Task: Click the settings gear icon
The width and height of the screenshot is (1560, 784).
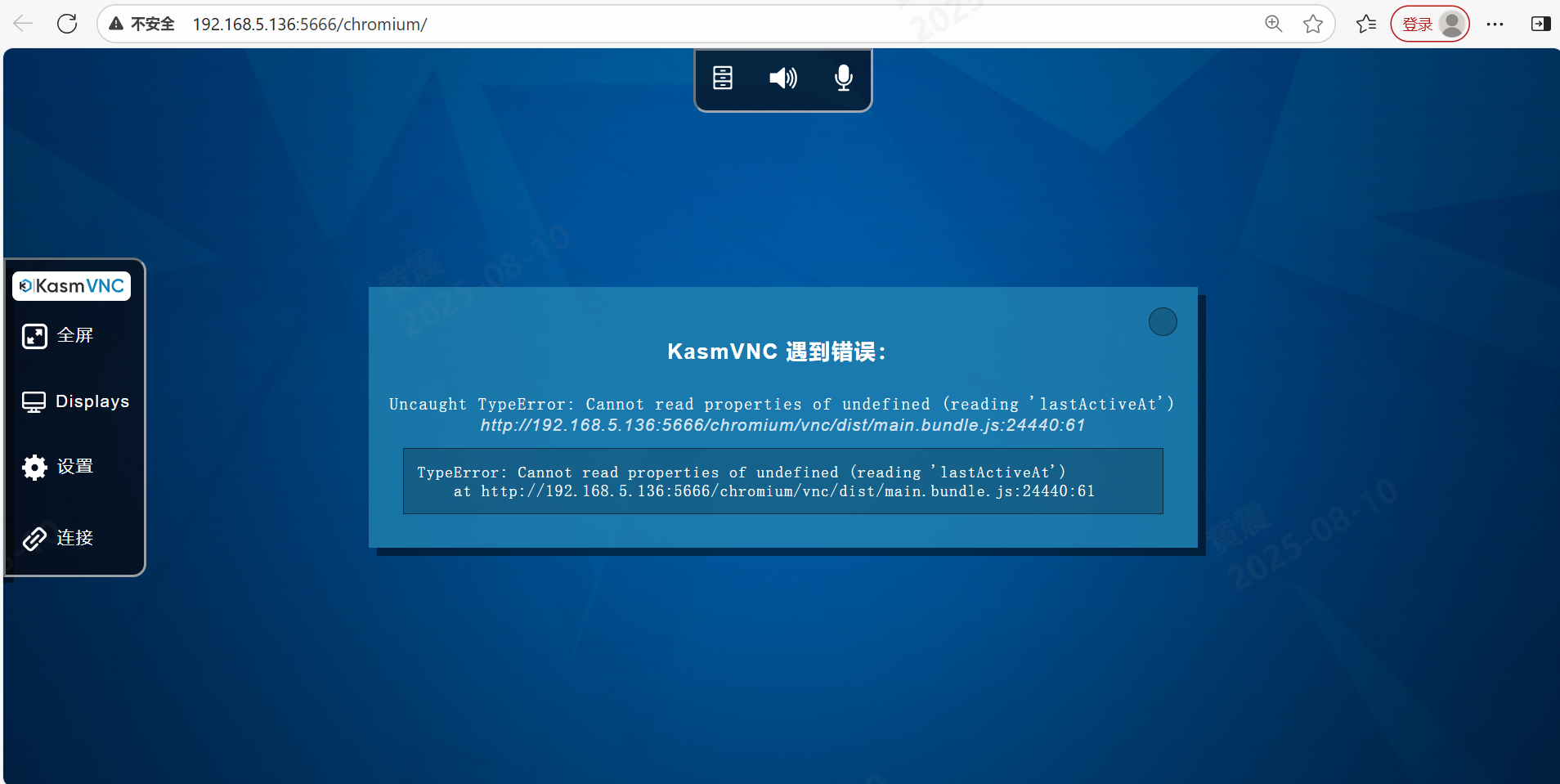Action: point(34,467)
